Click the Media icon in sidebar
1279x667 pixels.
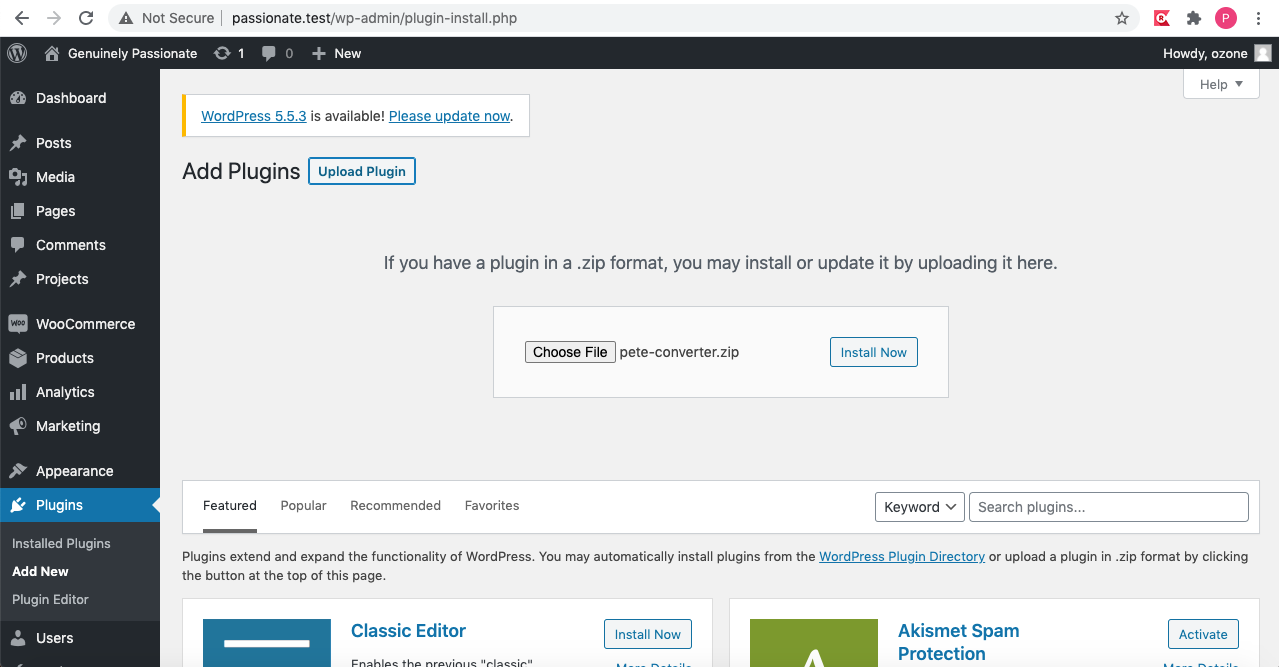18,177
